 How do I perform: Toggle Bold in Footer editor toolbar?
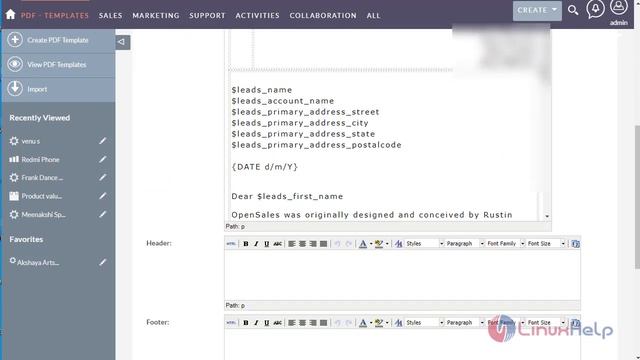[x=246, y=323]
